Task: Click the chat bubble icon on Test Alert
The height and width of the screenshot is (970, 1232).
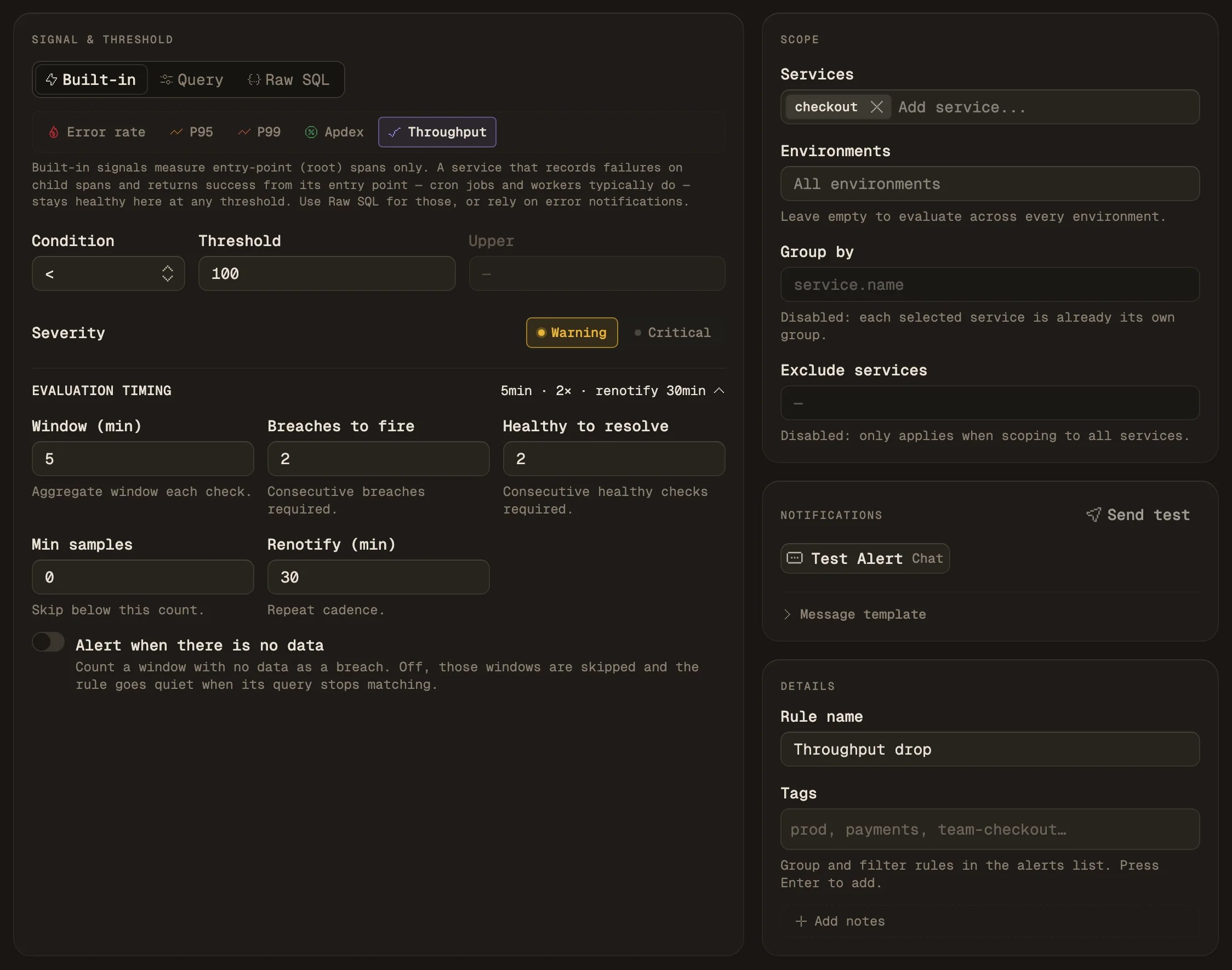Action: 795,558
